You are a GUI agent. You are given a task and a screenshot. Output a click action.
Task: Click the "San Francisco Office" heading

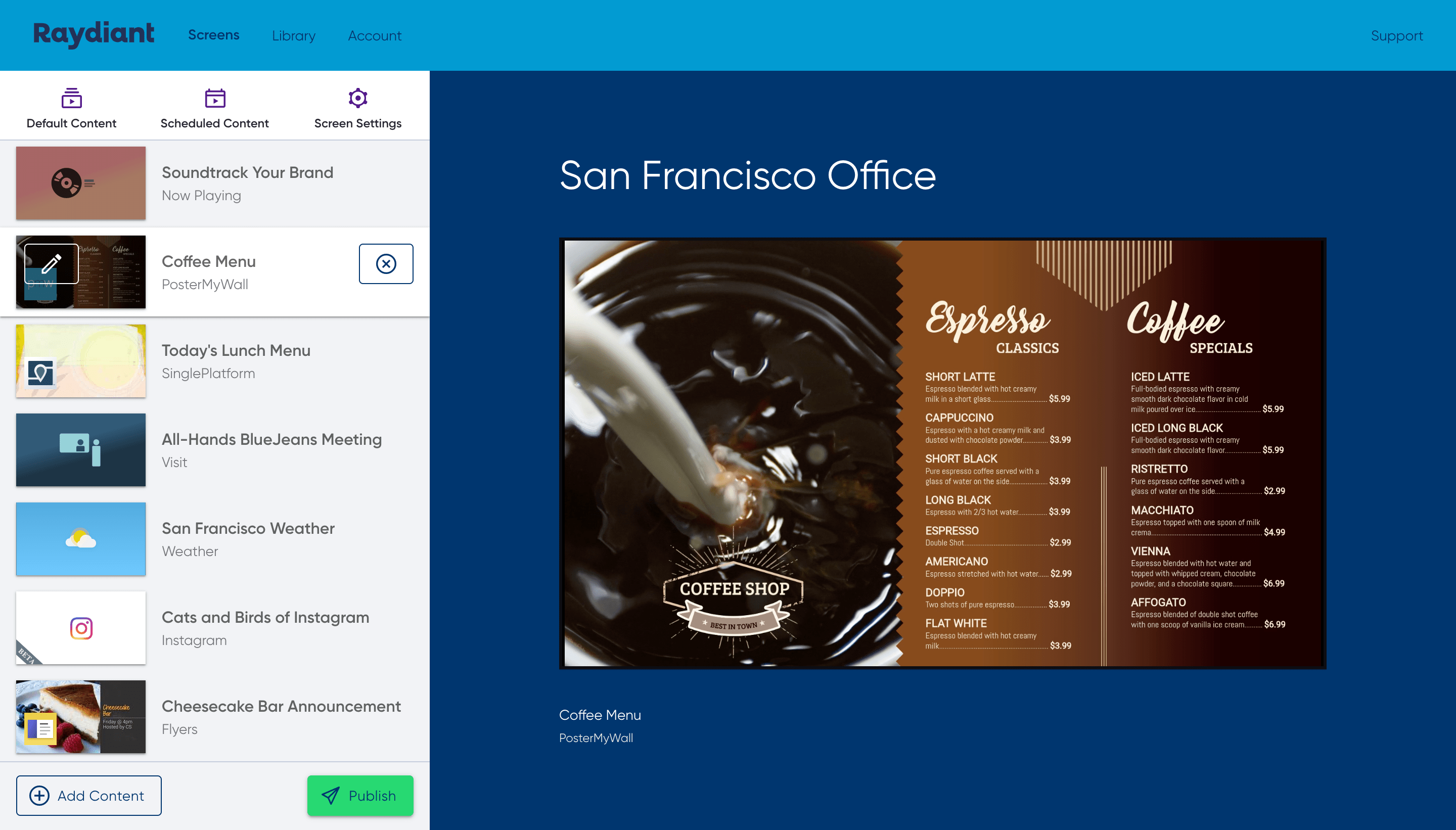coord(747,175)
